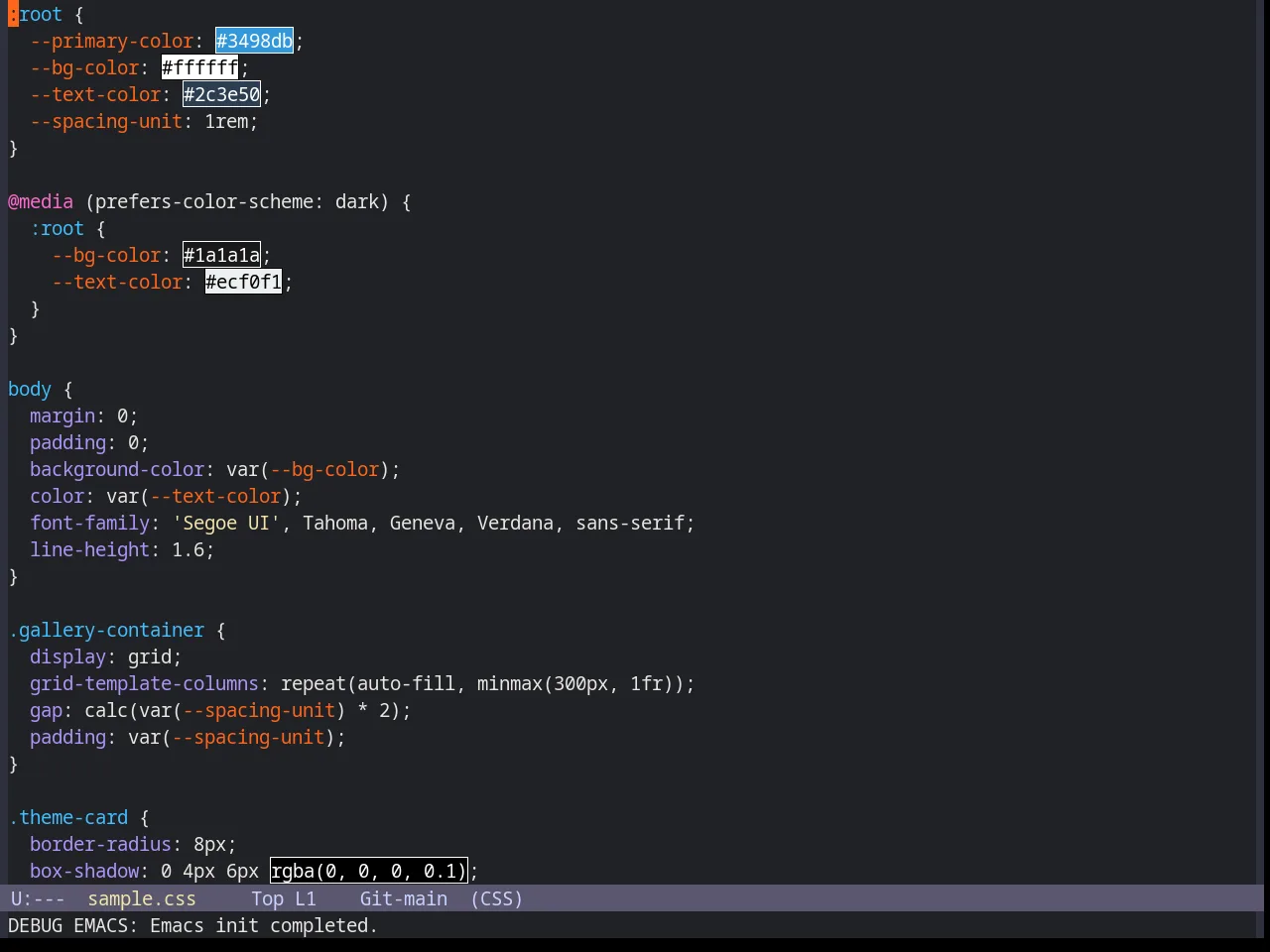The height and width of the screenshot is (952, 1270).
Task: Click the L1 line number indicator
Action: click(305, 898)
